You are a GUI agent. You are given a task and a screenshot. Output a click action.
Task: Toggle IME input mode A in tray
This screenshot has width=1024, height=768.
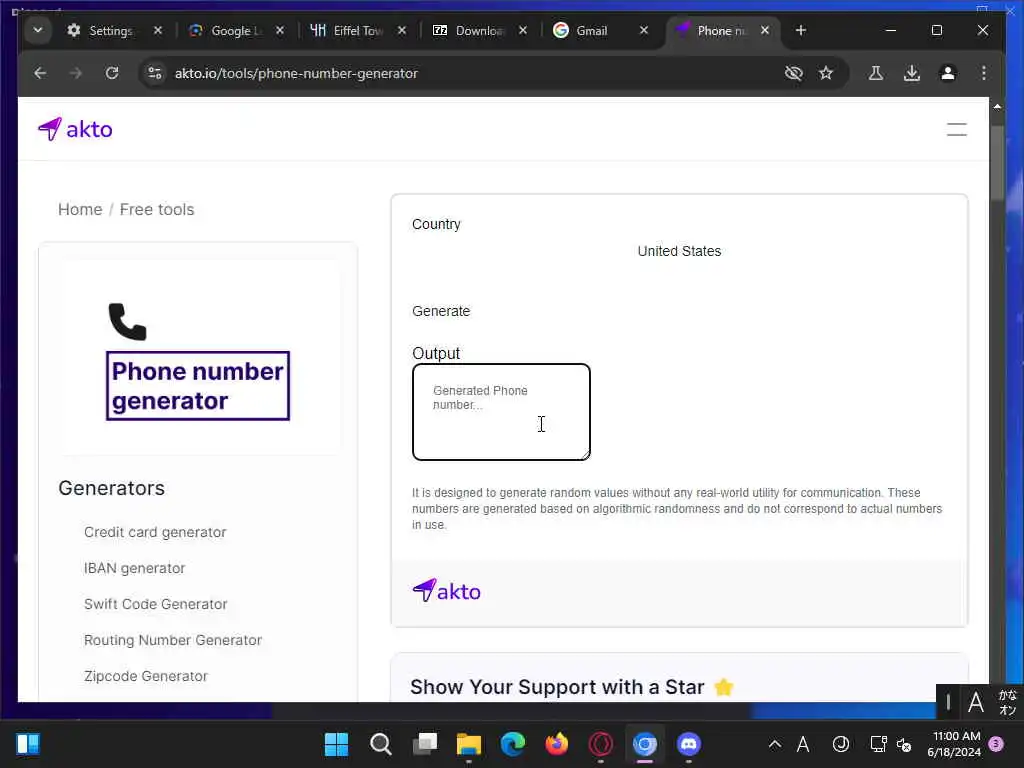803,744
